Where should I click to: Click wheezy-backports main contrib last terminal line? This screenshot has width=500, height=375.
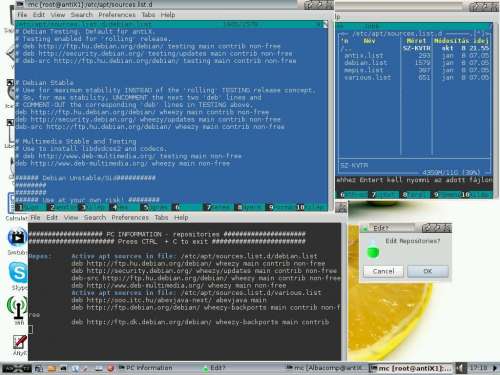click(x=200, y=322)
